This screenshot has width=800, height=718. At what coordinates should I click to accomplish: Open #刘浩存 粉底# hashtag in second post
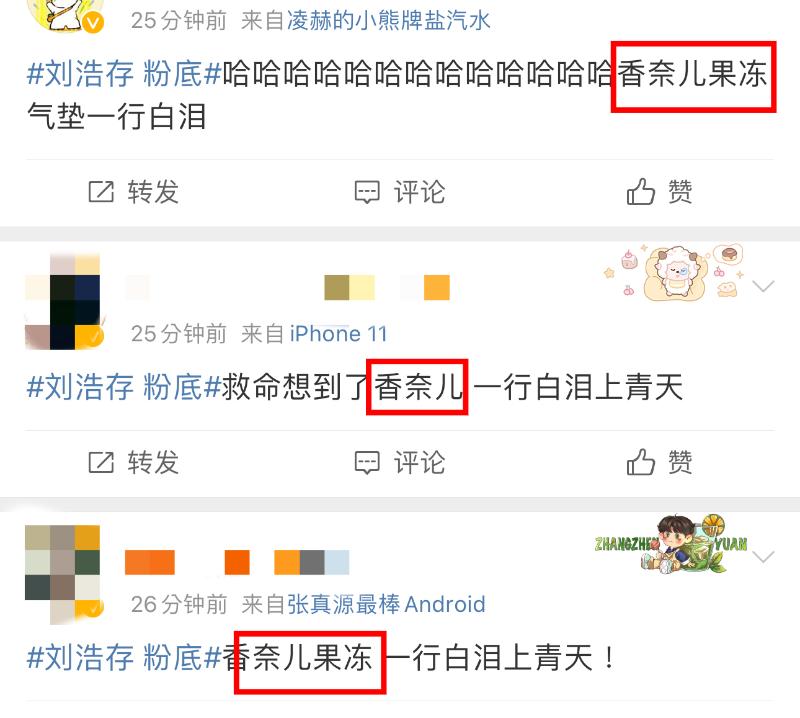point(124,386)
